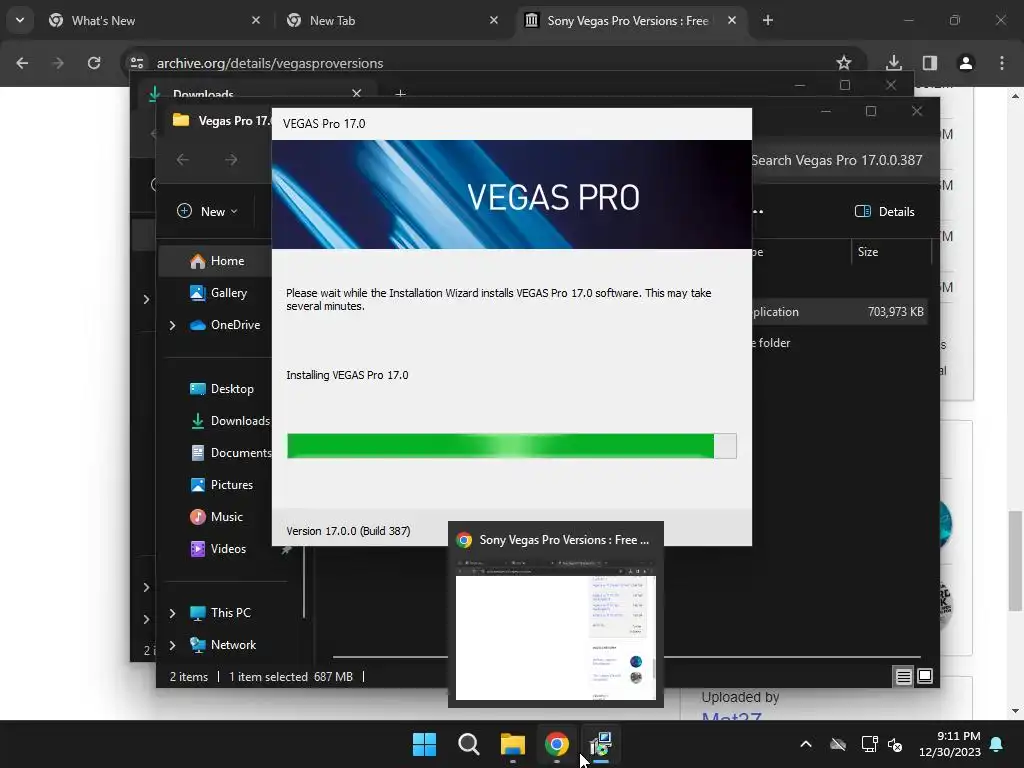Open Windows Start menu
This screenshot has width=1024, height=768.
(424, 744)
